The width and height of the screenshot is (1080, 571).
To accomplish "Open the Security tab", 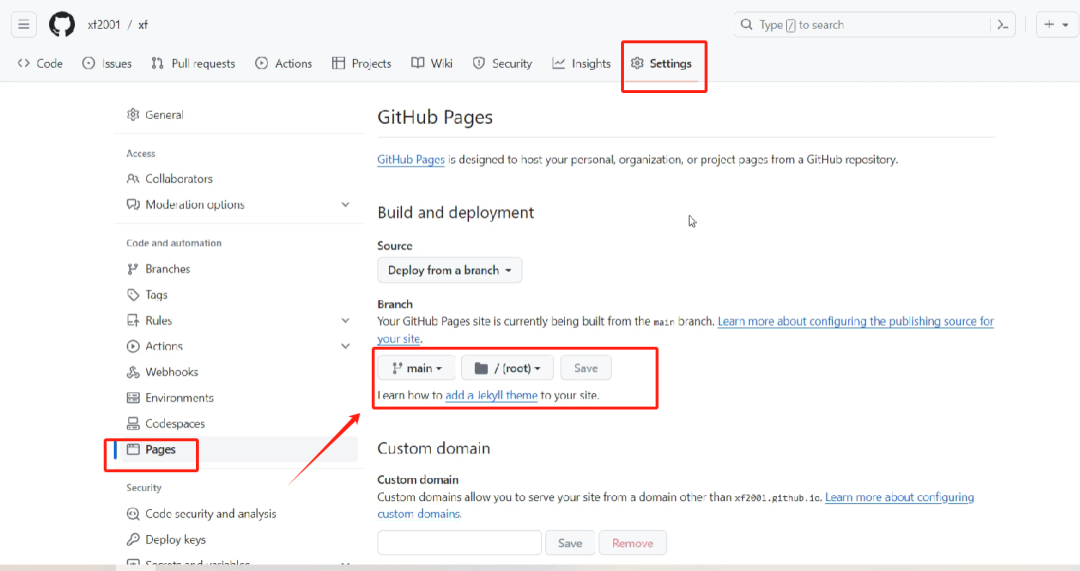I will [503, 63].
